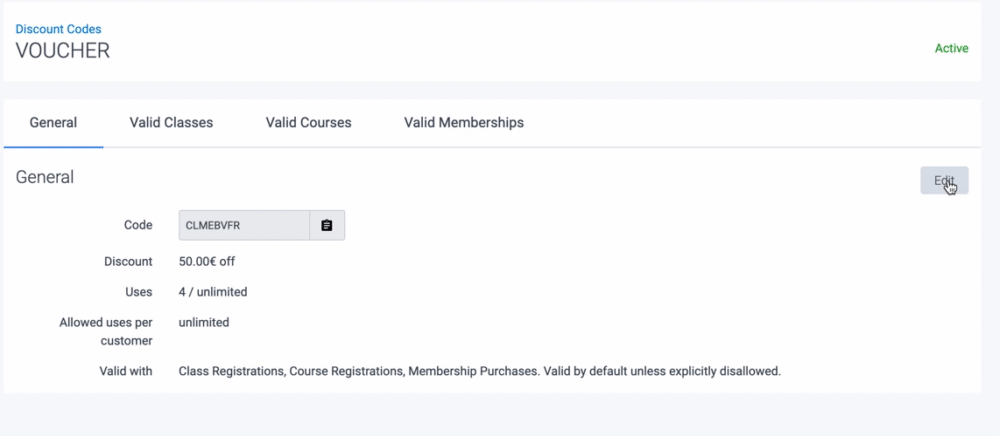Switch to the Valid Classes tab
This screenshot has height=436, width=1000.
coord(171,123)
